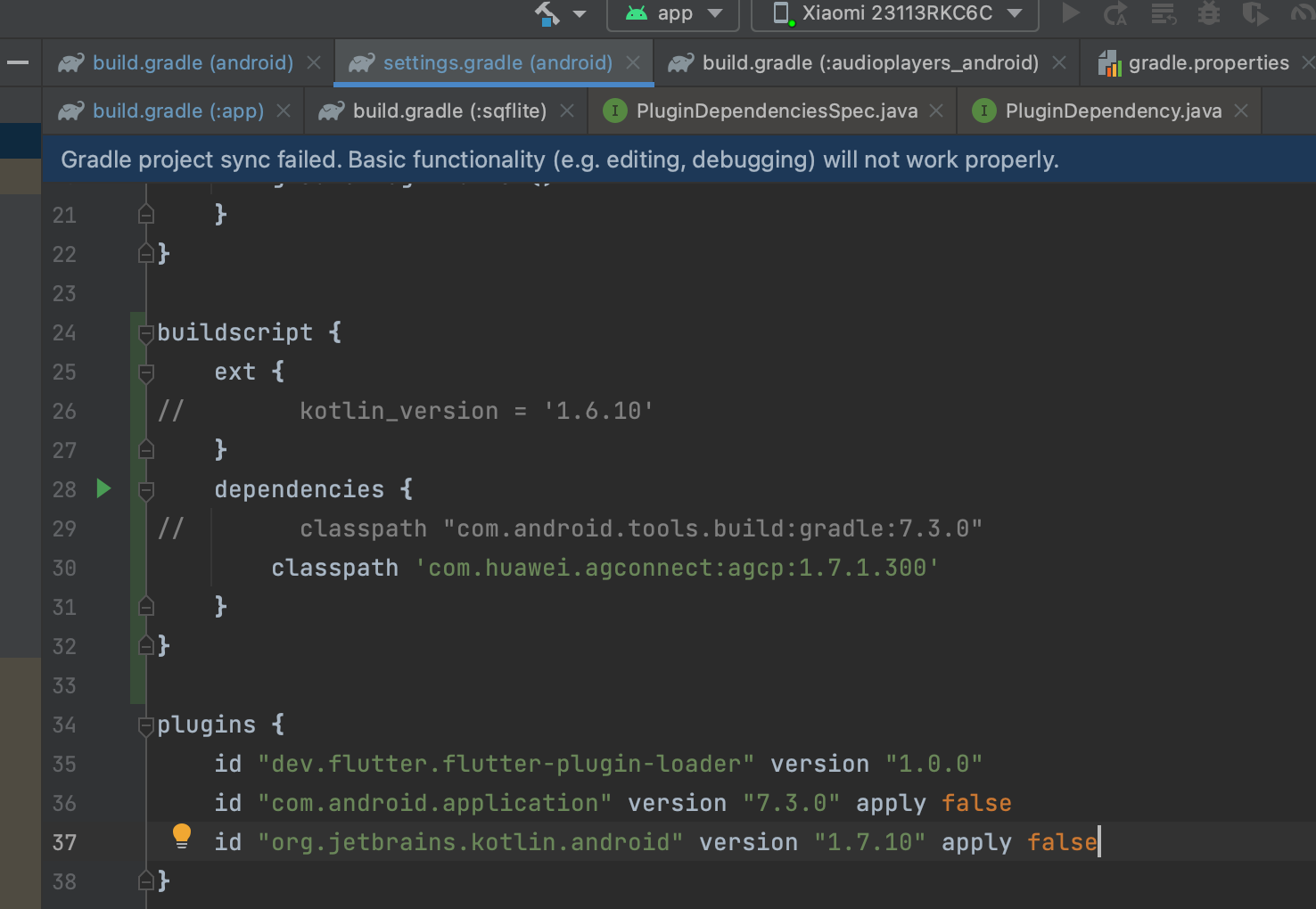Click fold end marker on line 27
Viewport: 1316px width, 909px height.
[x=146, y=450]
